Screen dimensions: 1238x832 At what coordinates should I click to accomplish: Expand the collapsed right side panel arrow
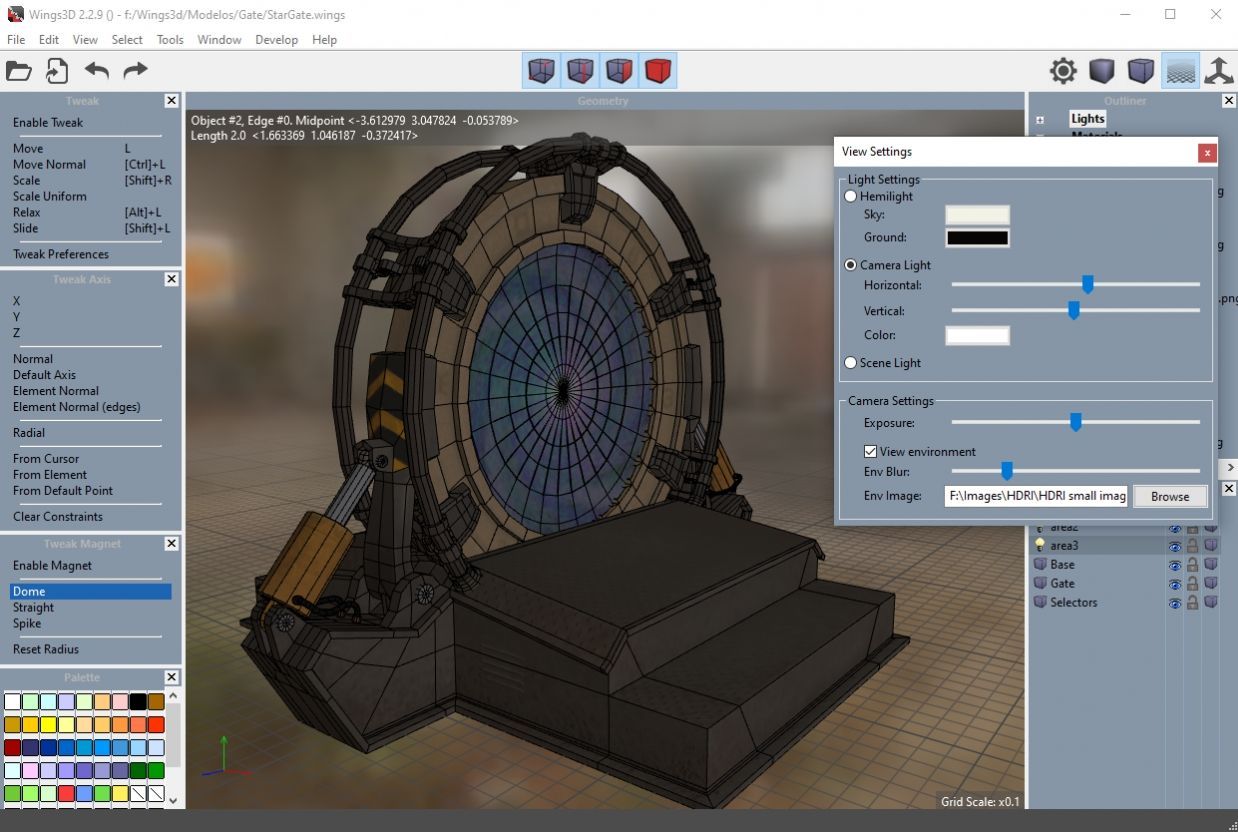[x=1231, y=467]
